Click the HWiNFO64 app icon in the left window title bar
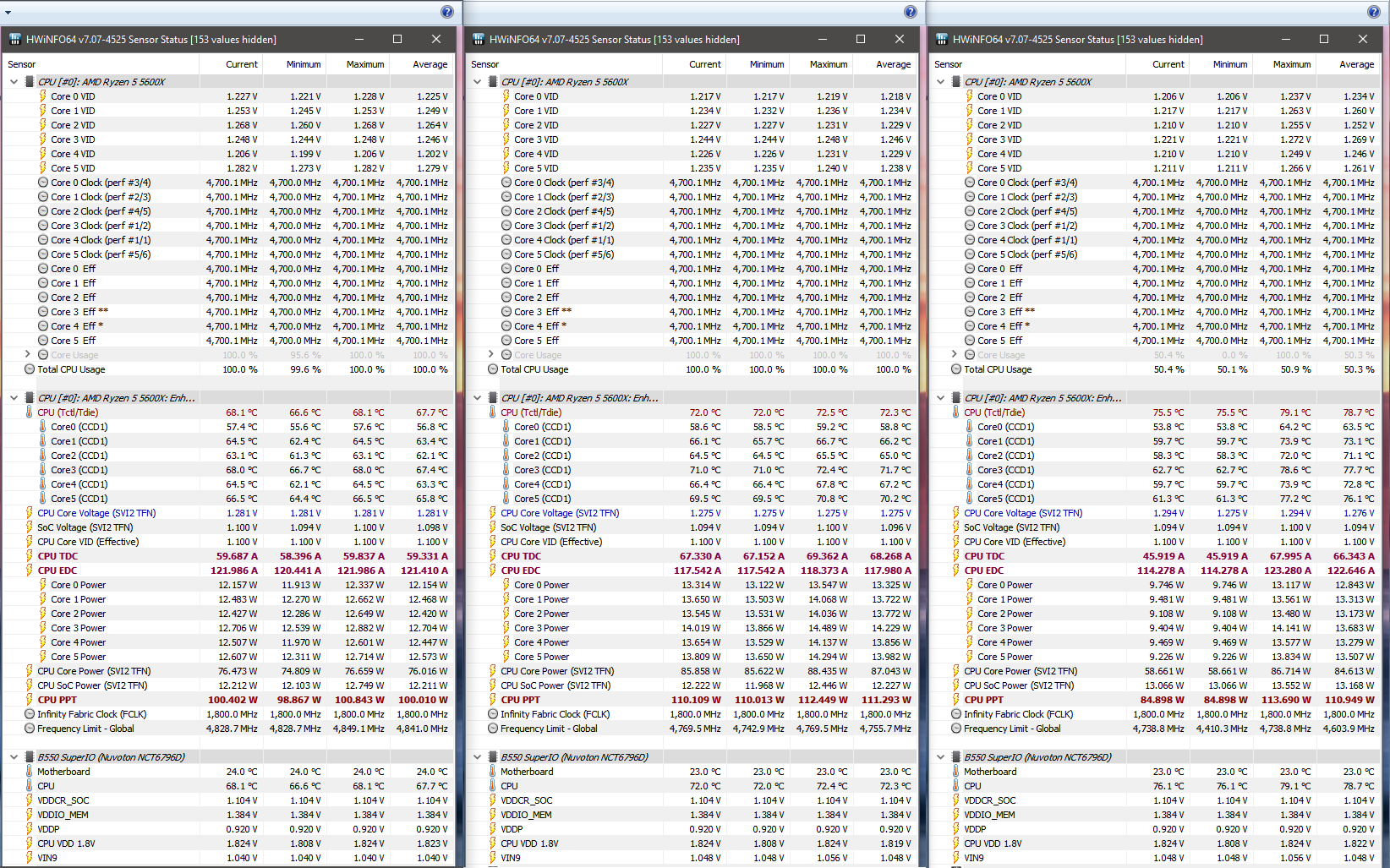1390x868 pixels. [15, 39]
